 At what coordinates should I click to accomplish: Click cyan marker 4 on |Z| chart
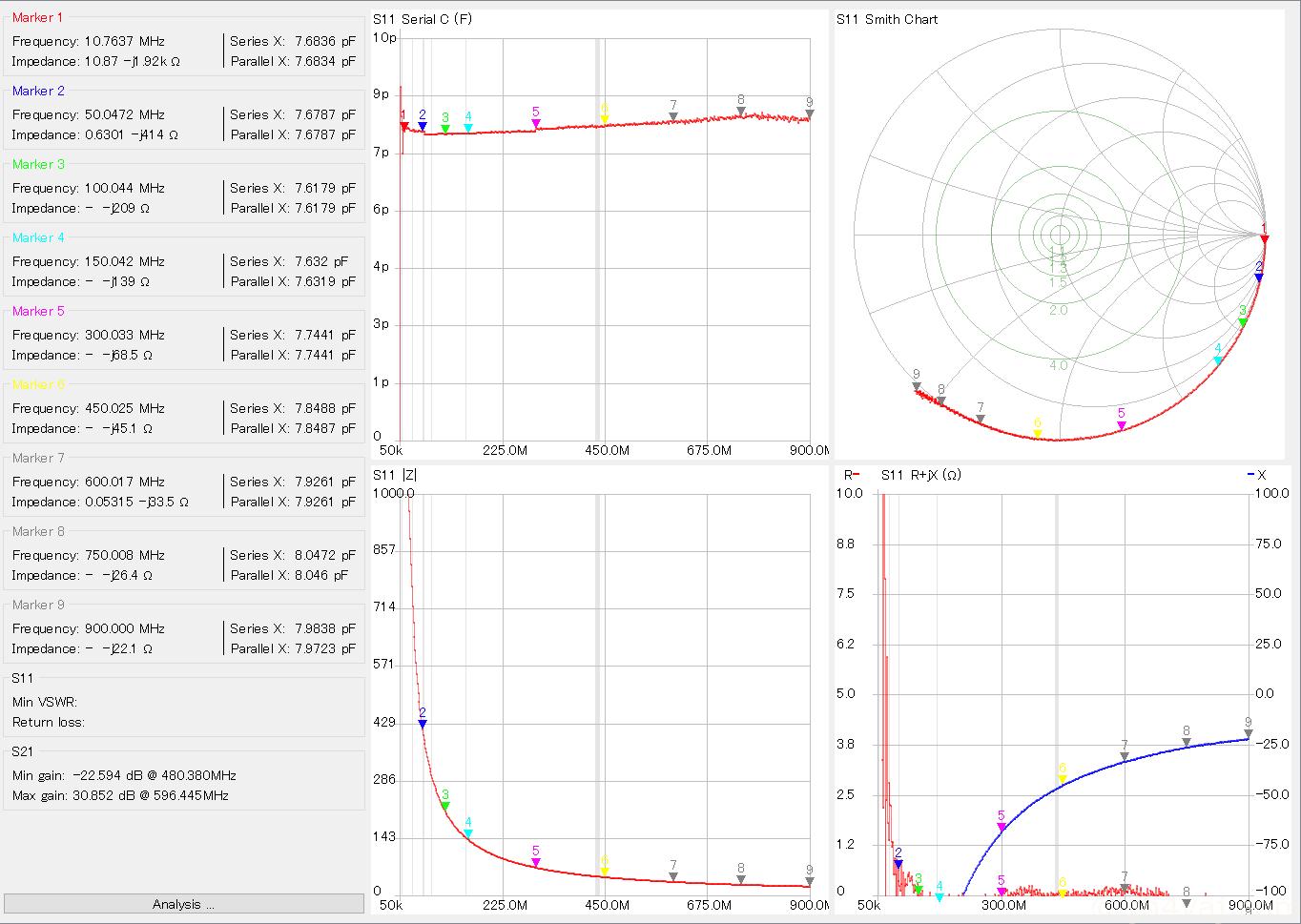coord(468,833)
